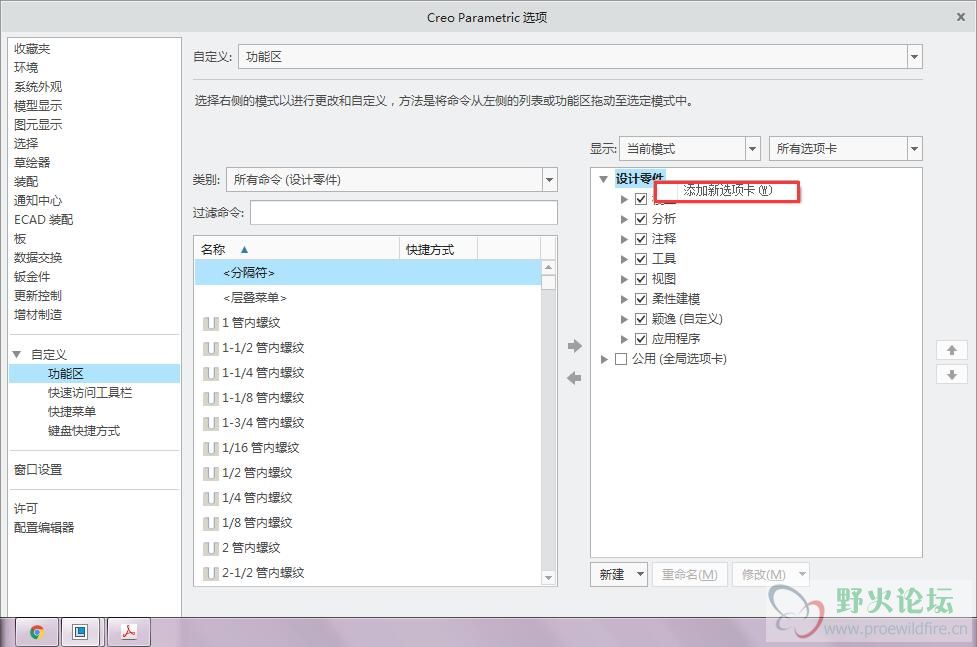Click icon of 1-1/2 管内螺纹 command
The image size is (977, 647).
click(x=211, y=348)
